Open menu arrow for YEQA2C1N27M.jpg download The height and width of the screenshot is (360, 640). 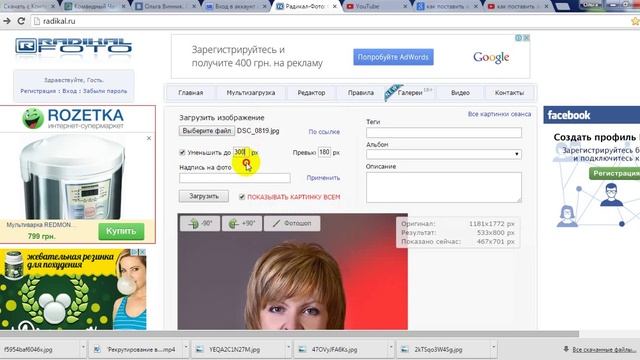click(289, 348)
